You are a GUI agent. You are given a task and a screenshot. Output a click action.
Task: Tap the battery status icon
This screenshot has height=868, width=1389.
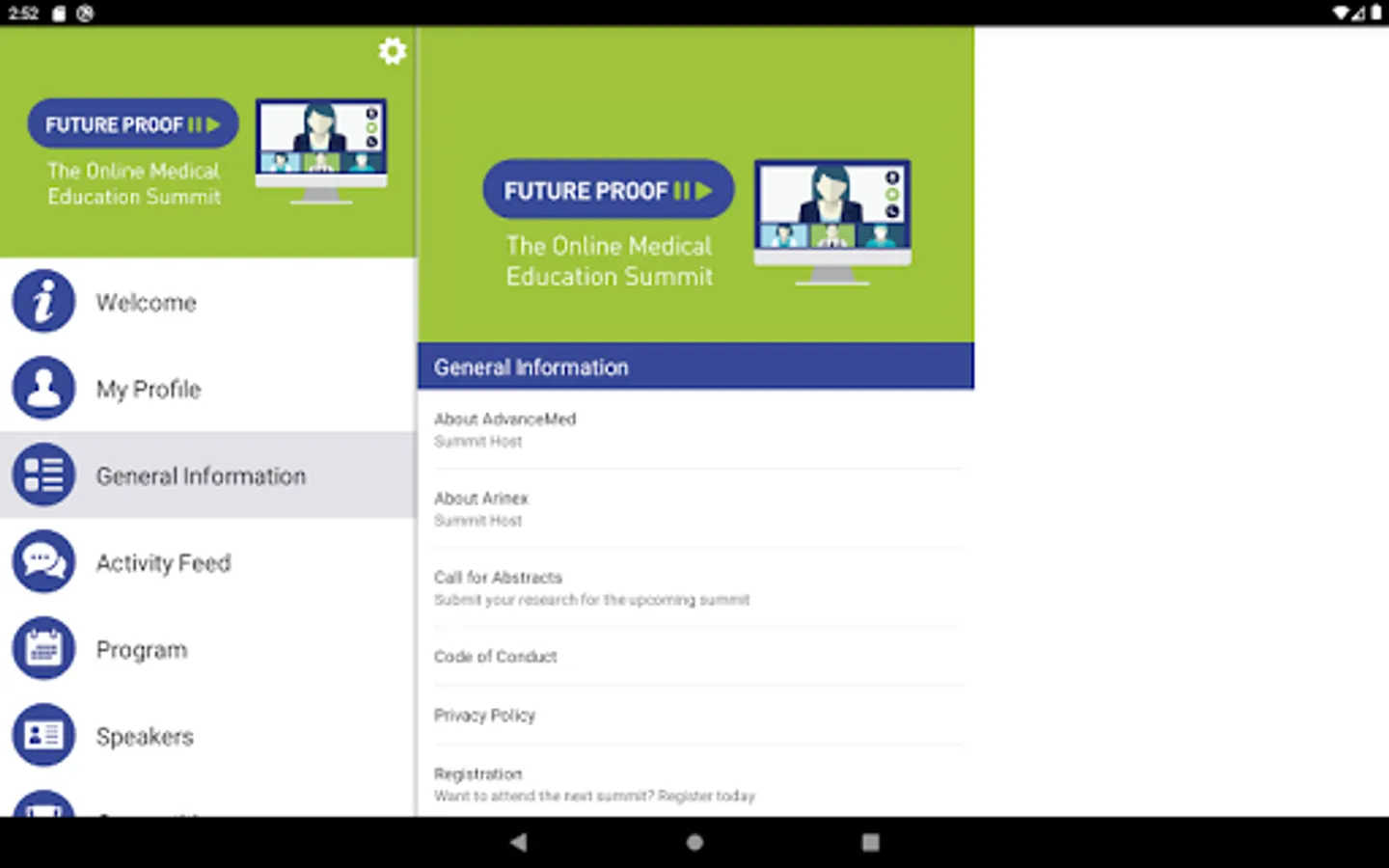pyautogui.click(x=1375, y=14)
